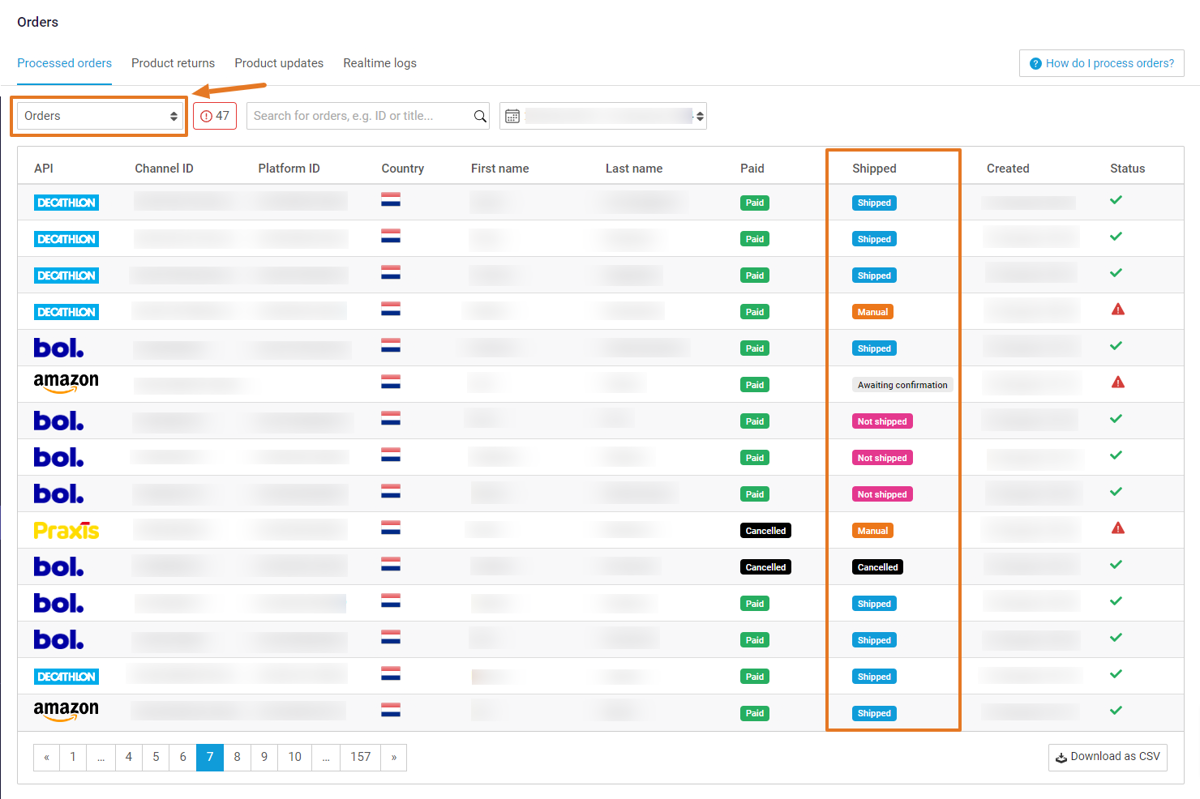Click the Awaiting confirmation badge
Image resolution: width=1200 pixels, height=799 pixels.
[902, 385]
